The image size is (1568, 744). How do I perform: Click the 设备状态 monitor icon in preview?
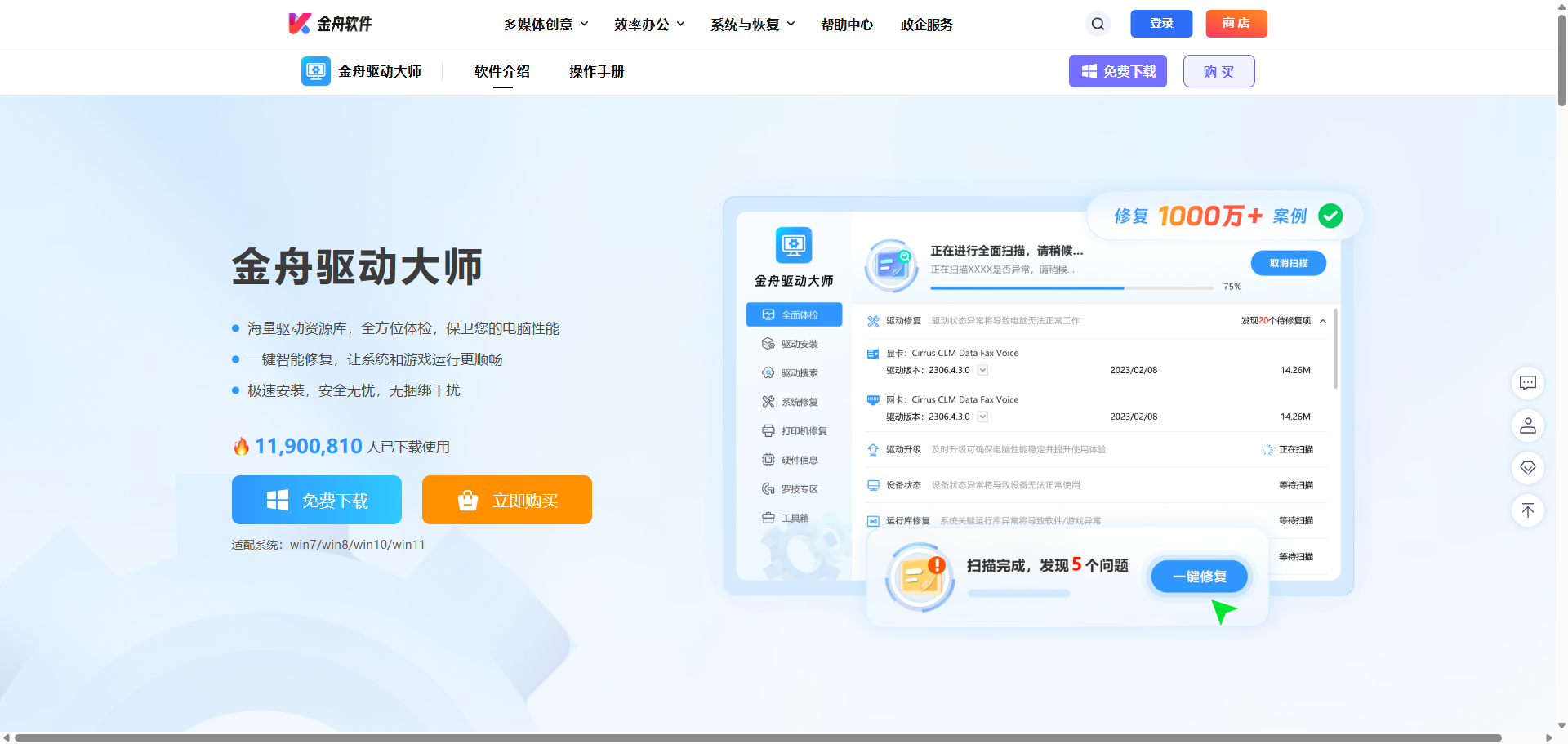coord(873,485)
